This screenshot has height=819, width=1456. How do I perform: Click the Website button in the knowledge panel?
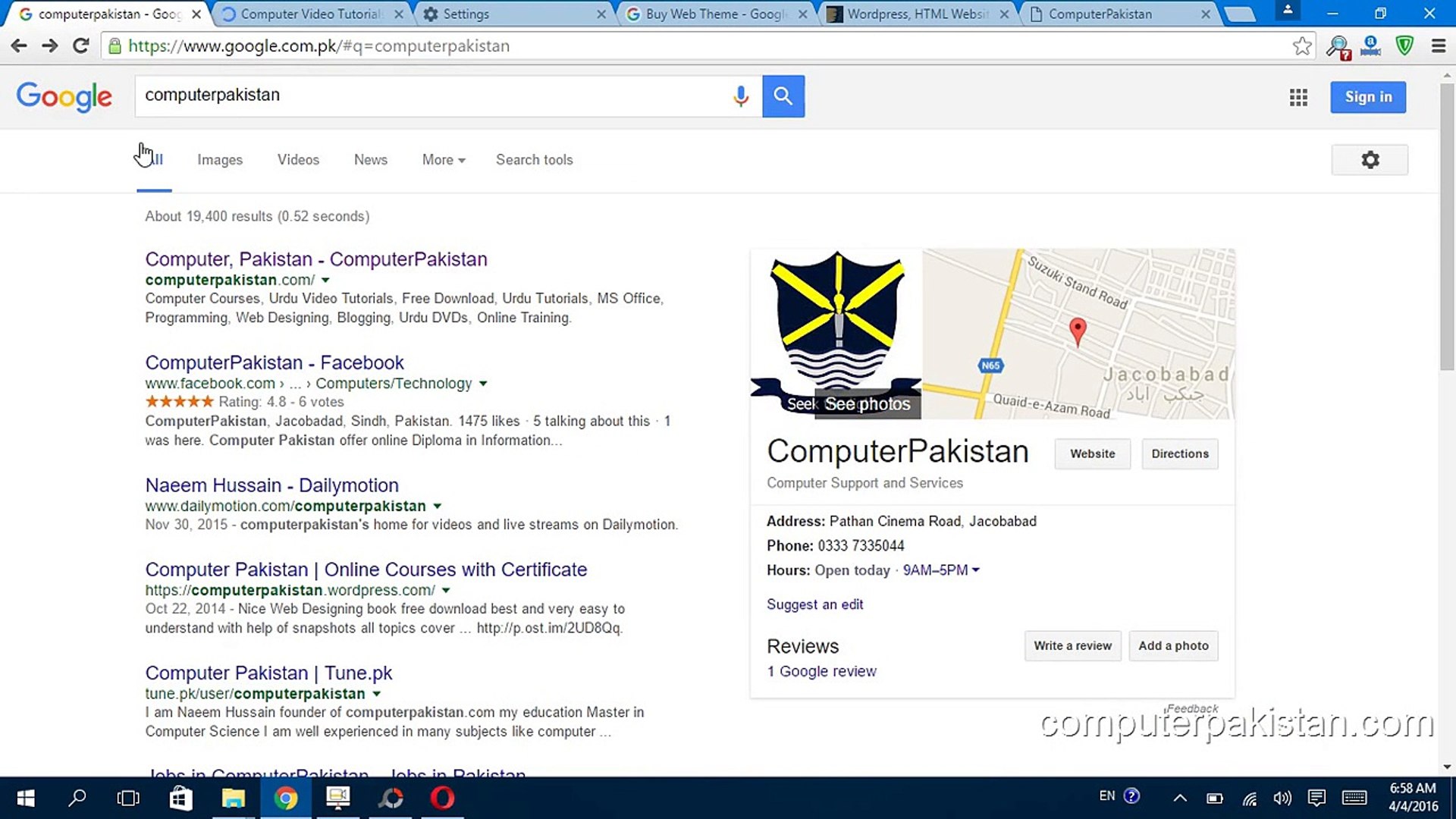(1093, 453)
